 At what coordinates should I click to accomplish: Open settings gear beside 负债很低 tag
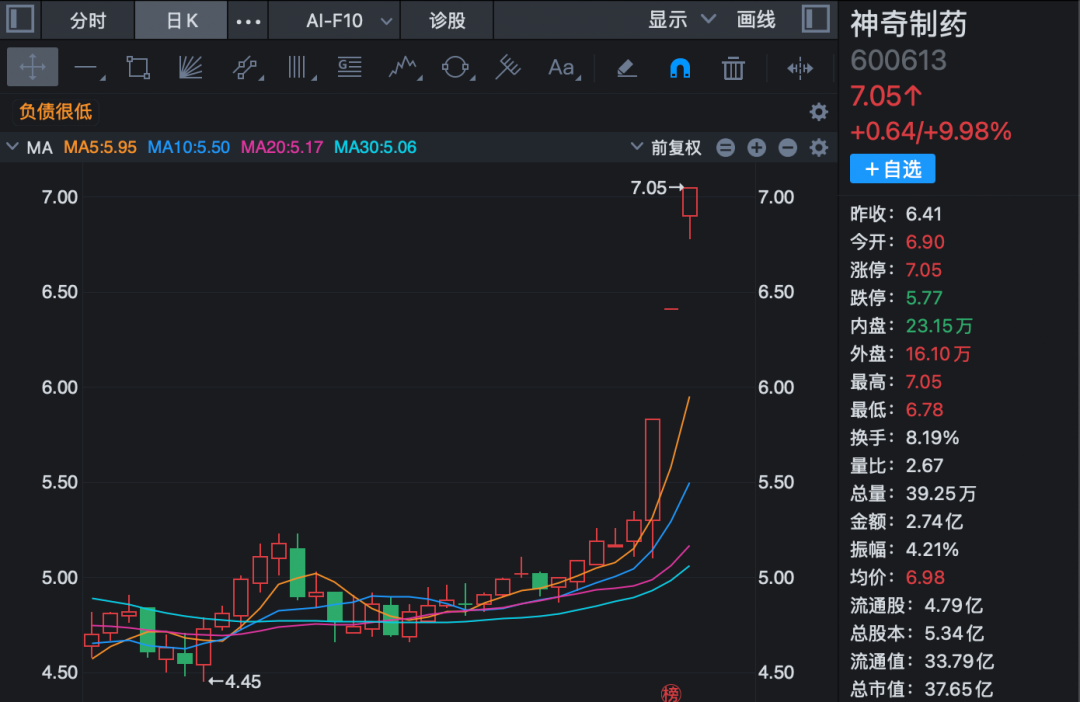click(x=818, y=112)
